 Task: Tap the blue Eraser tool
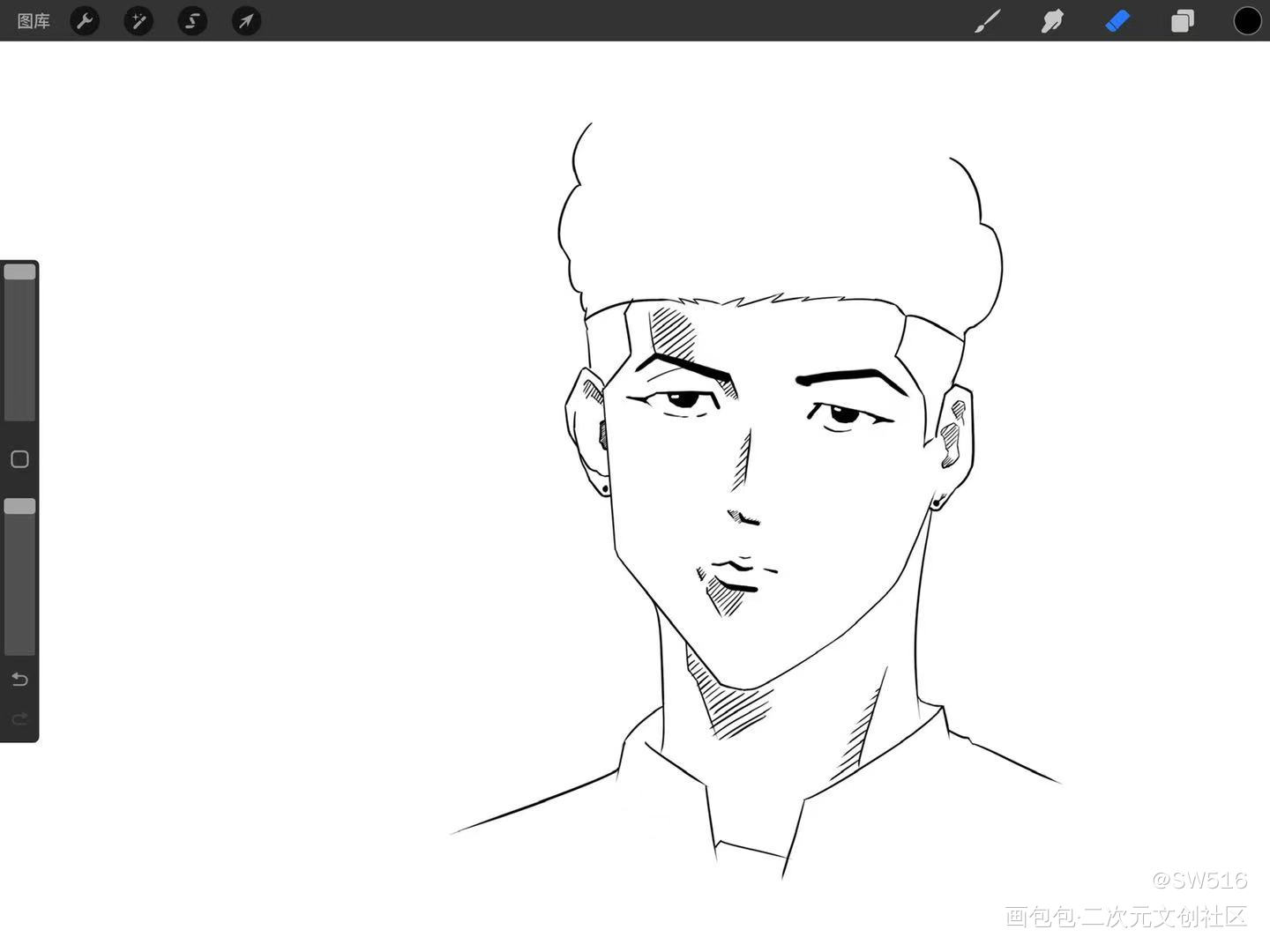pyautogui.click(x=1117, y=21)
